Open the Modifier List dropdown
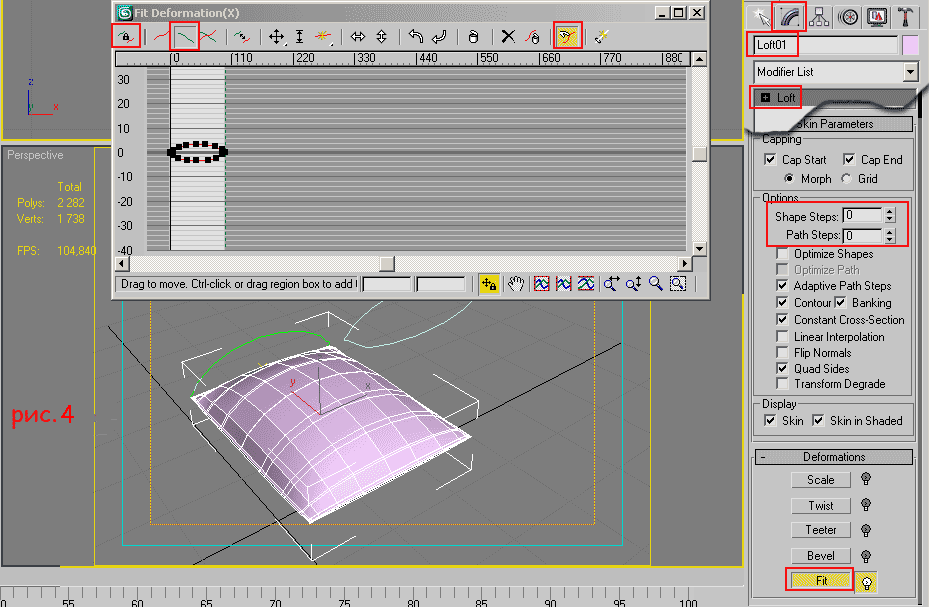929x607 pixels. click(x=909, y=72)
